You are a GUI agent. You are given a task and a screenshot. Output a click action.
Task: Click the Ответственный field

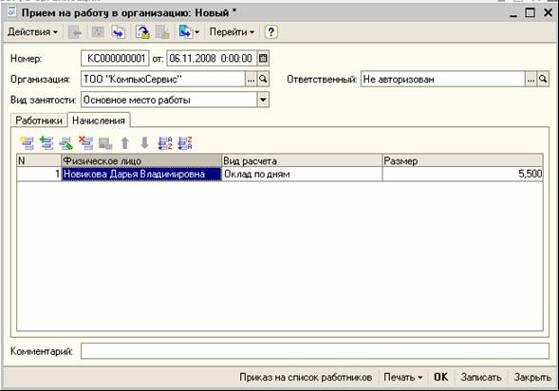[443, 79]
